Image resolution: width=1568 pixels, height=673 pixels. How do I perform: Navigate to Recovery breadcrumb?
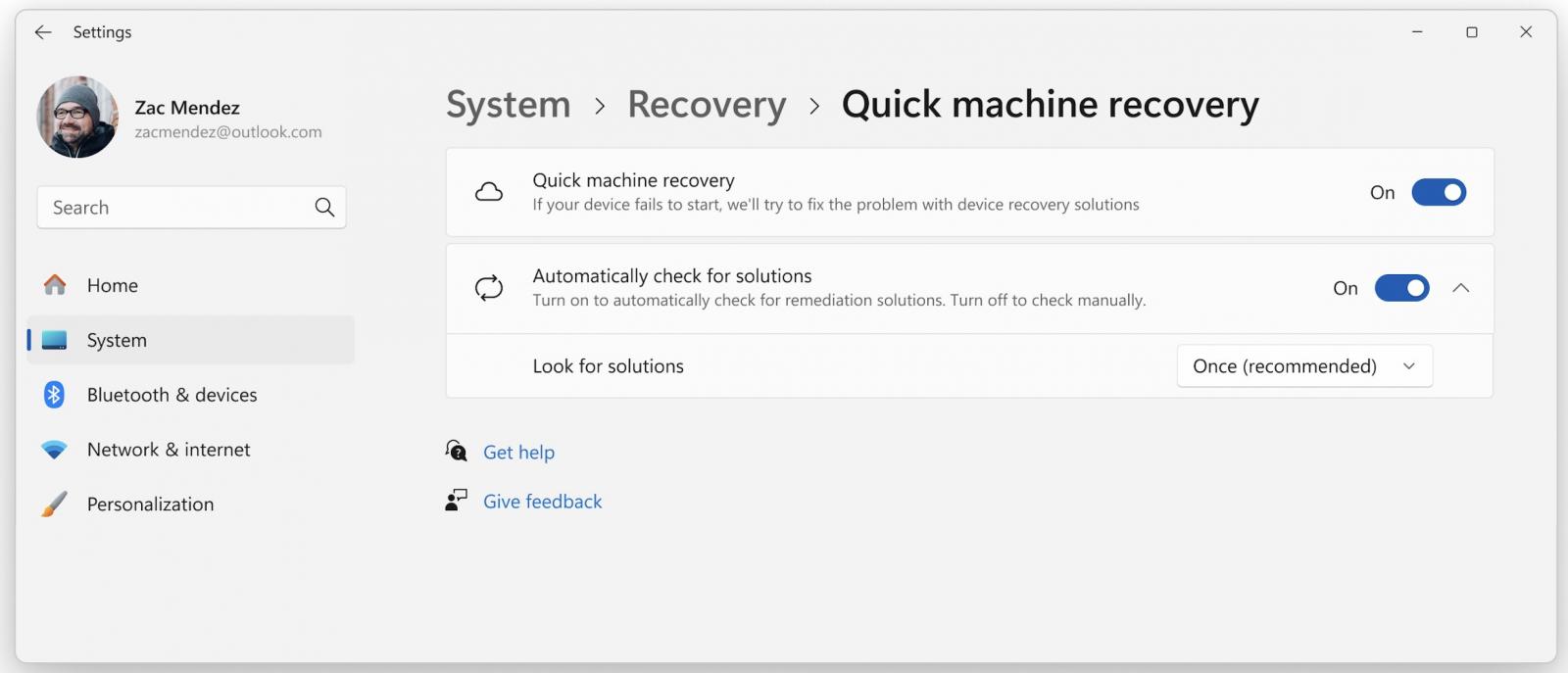tap(707, 105)
